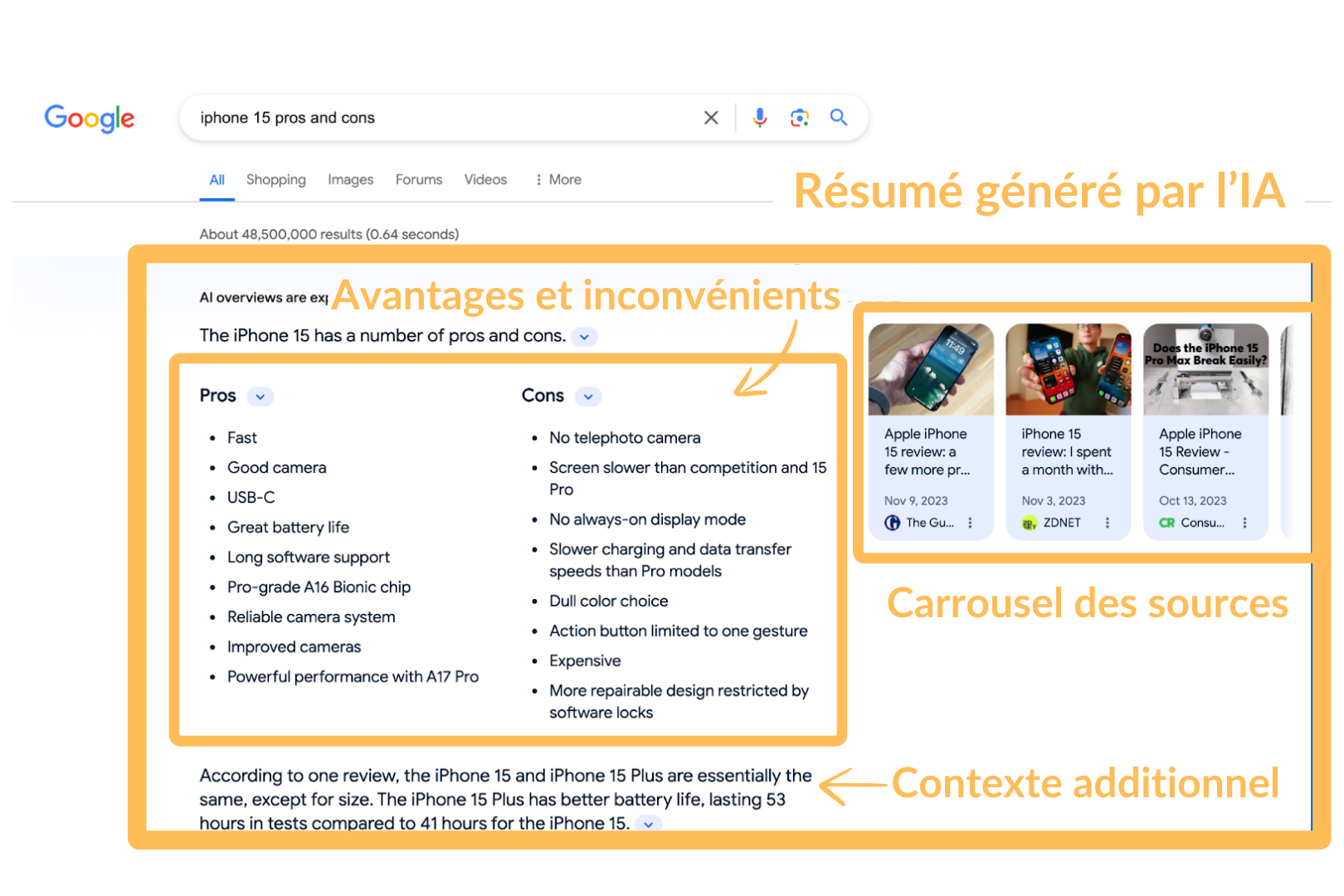Click 'The Gu...' source name
Image resolution: width=1344 pixels, height=896 pixels.
coord(930,523)
